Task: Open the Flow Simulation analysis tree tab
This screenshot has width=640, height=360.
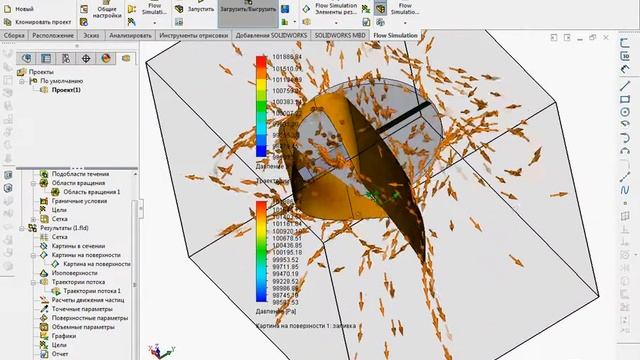Action: pos(126,58)
